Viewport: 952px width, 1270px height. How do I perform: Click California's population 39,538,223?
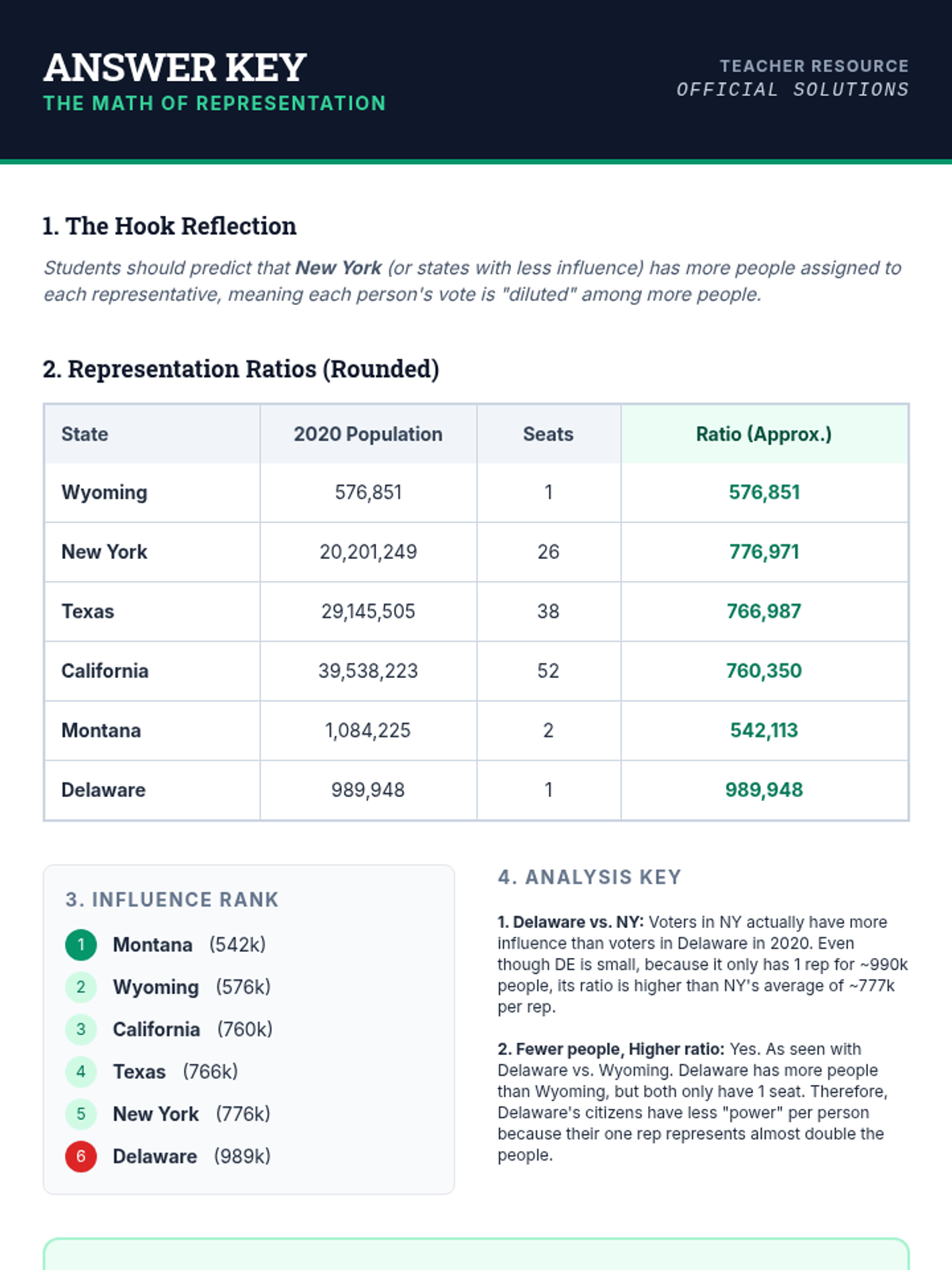click(x=368, y=671)
